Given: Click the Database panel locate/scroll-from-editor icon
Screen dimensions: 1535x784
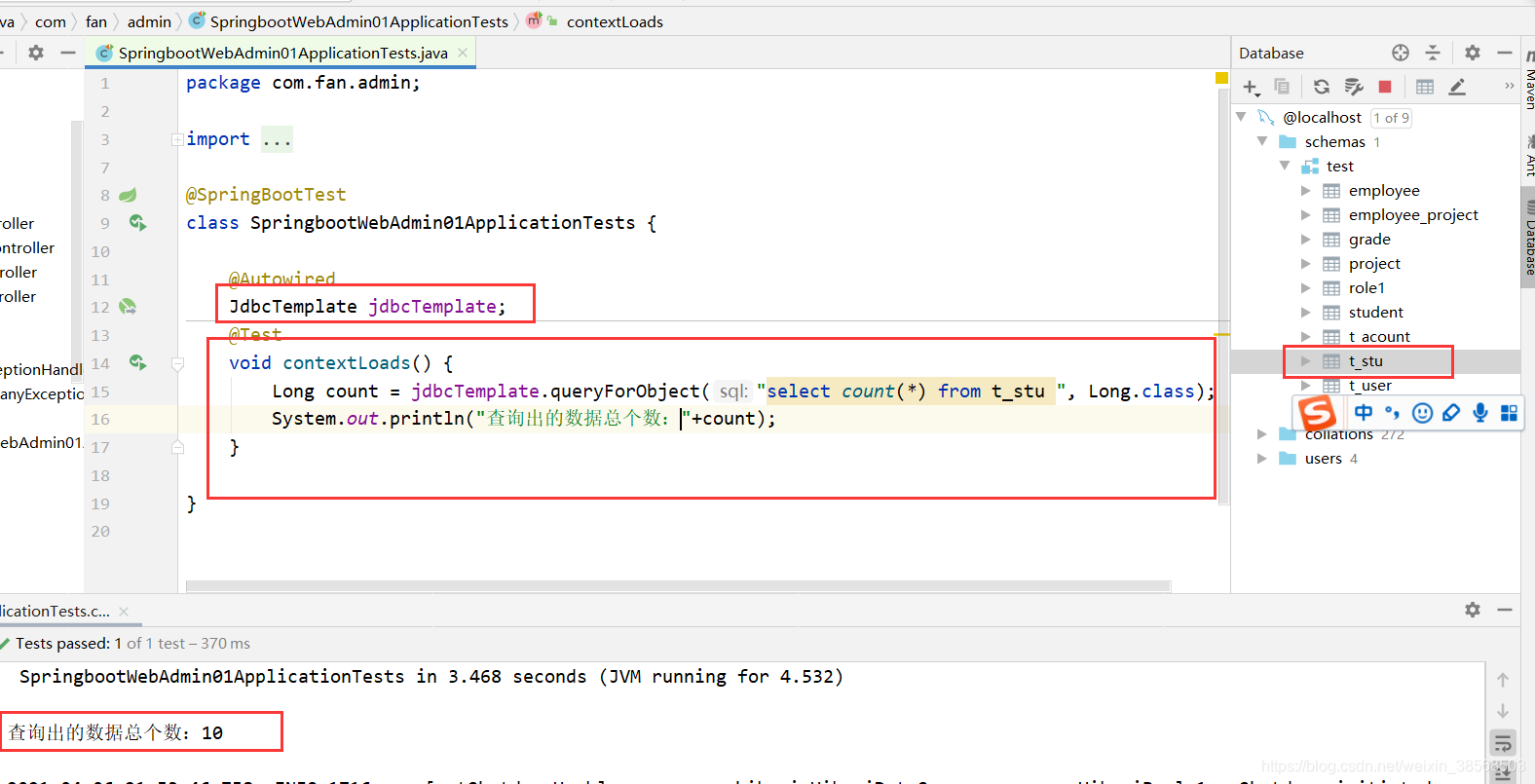Looking at the screenshot, I should click(x=1401, y=53).
